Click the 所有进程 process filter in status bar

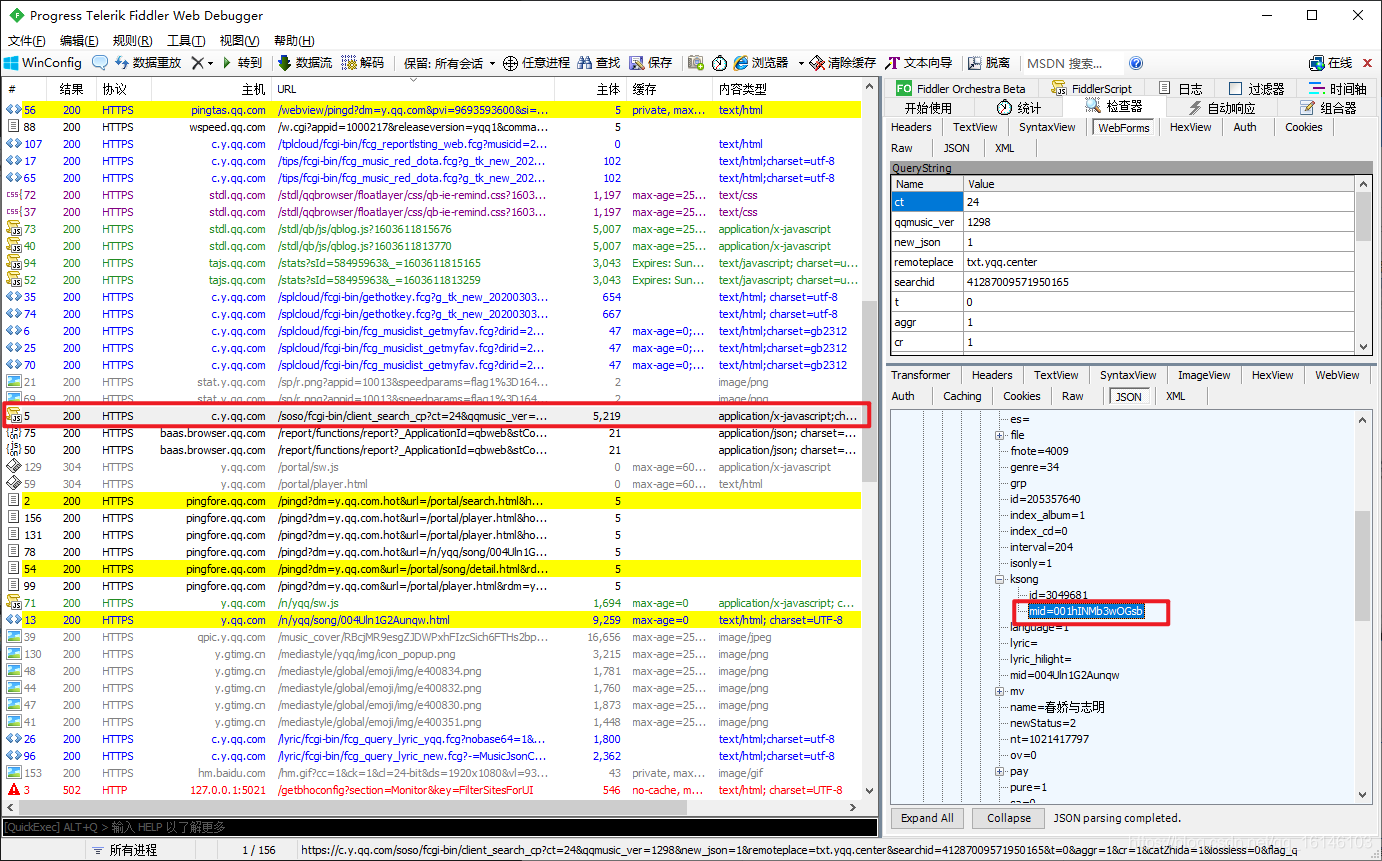[x=124, y=850]
